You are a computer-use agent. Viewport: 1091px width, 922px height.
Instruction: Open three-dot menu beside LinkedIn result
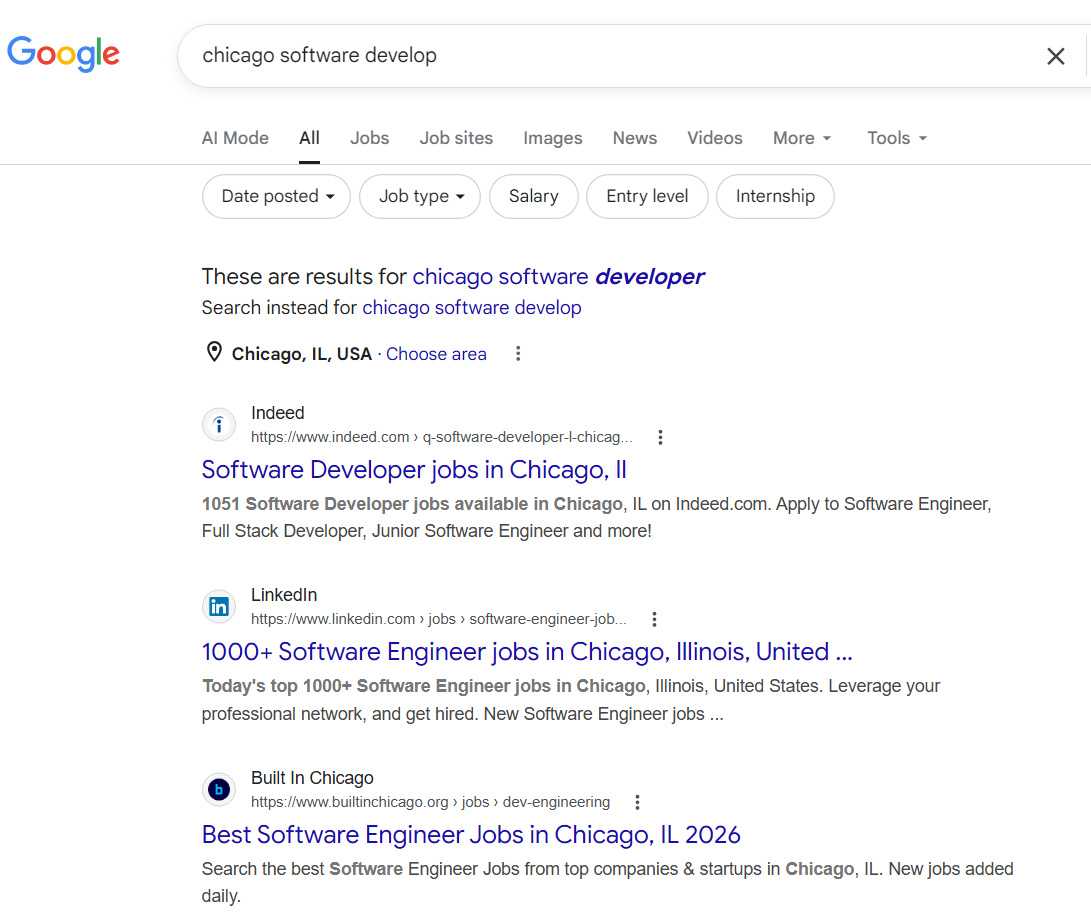[x=654, y=619]
